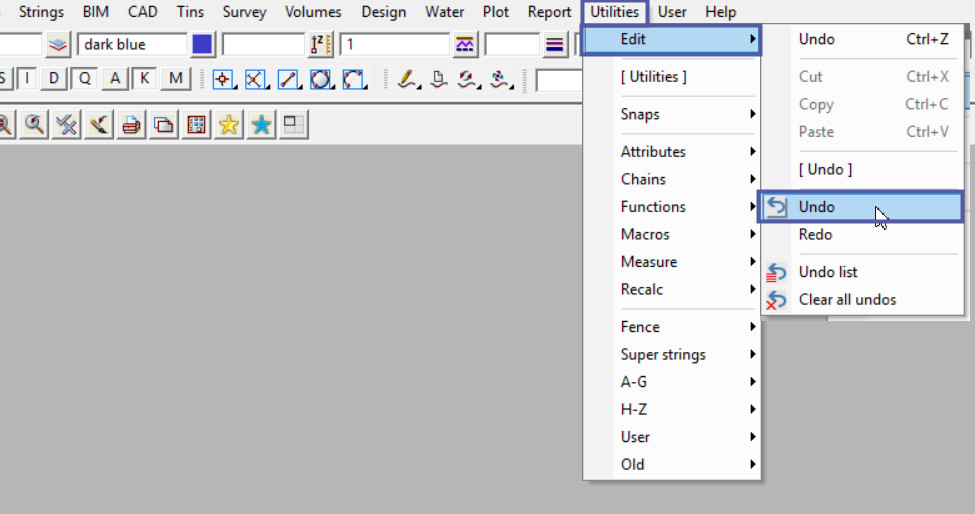Click the line style button with horizontal lines
Image resolution: width=975 pixels, height=514 pixels.
pyautogui.click(x=556, y=45)
